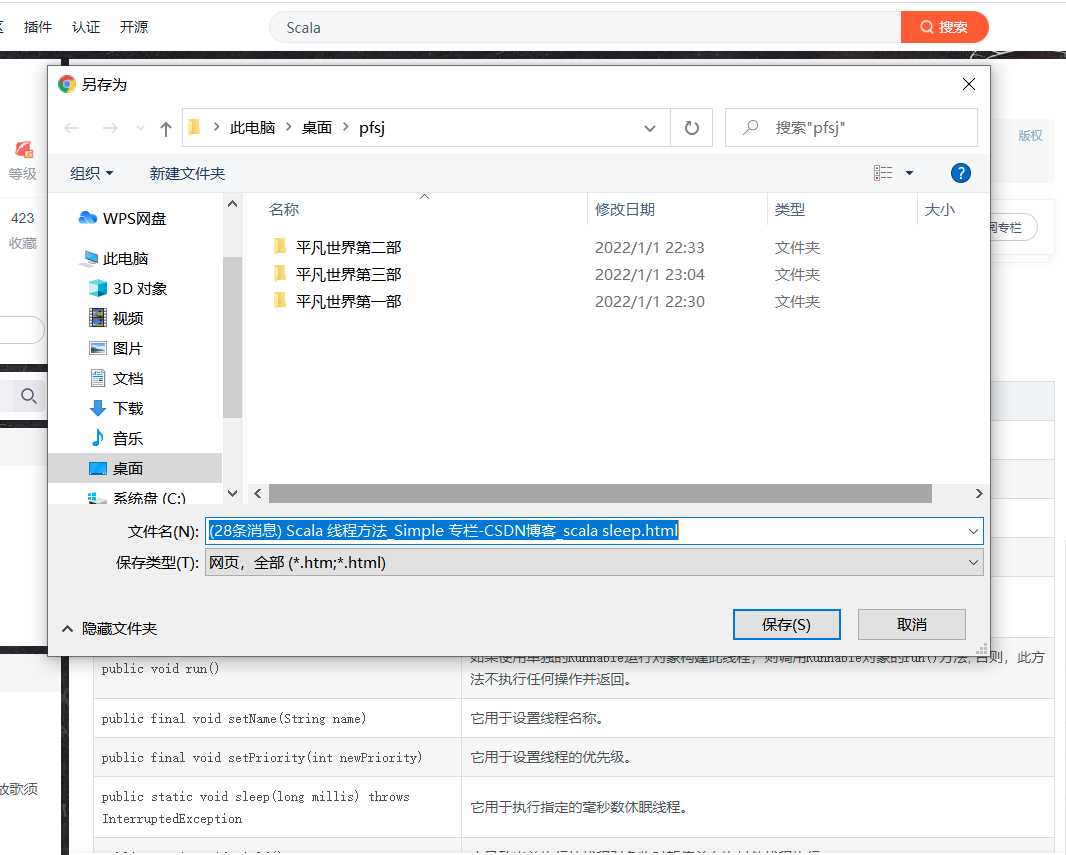
Task: Open the 插件 menu item
Action: (x=38, y=27)
